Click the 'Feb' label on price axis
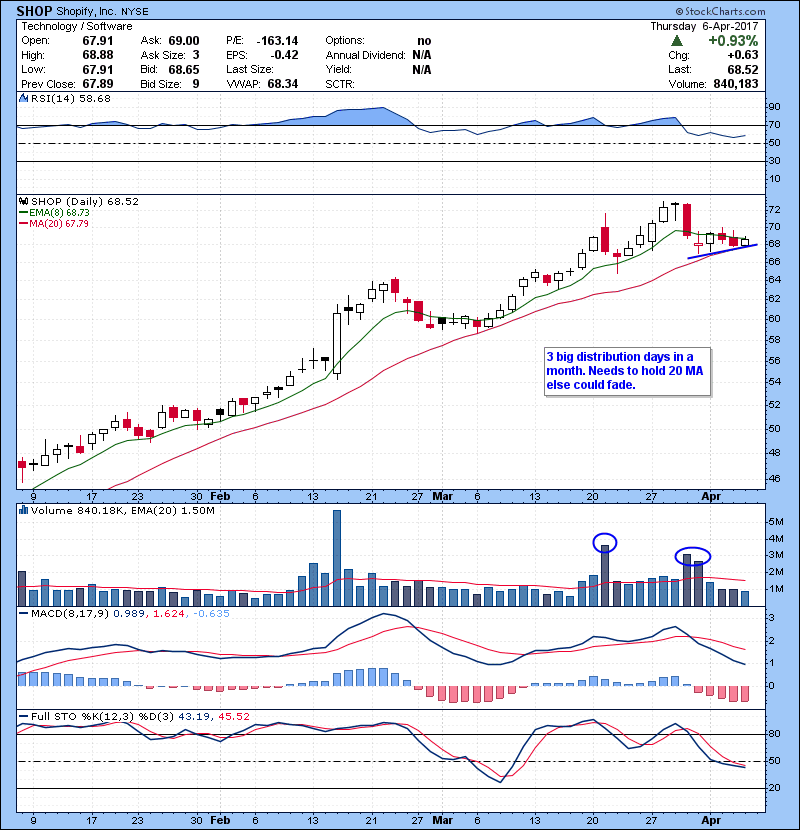 [220, 497]
